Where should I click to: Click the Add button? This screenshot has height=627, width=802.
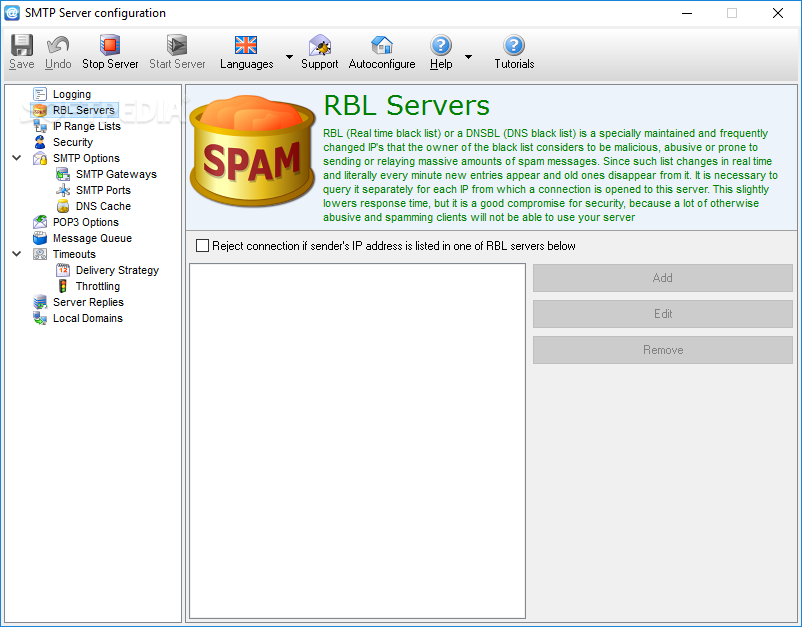point(662,278)
